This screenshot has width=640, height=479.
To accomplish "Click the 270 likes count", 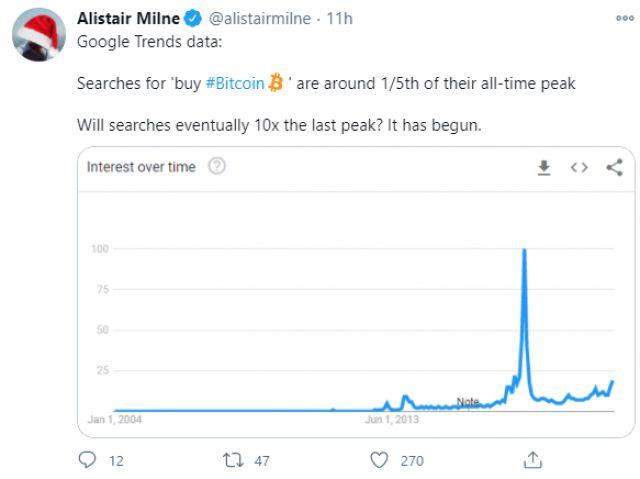I will 412,461.
